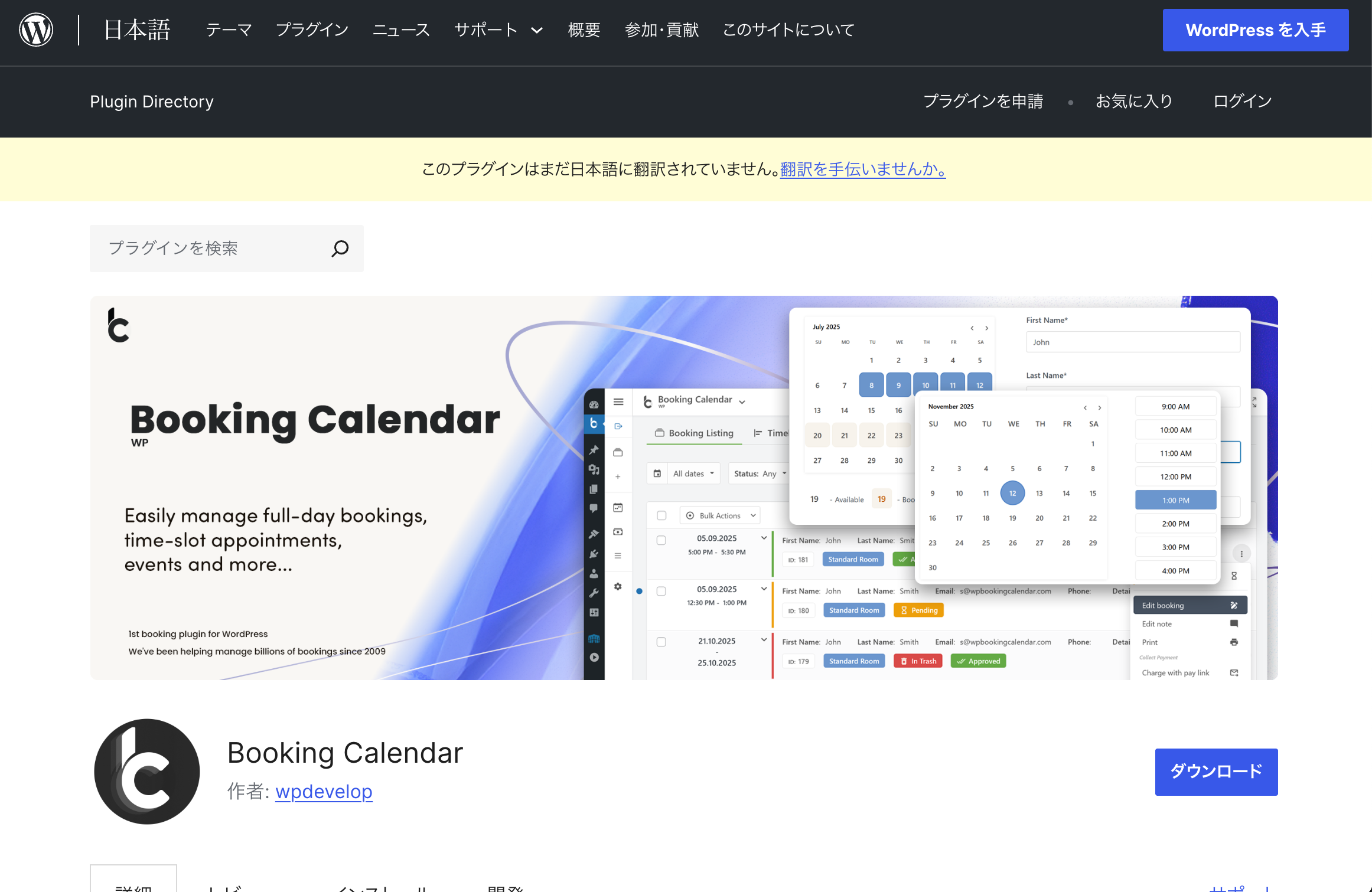Open Bulk Actions dropdown in banner
This screenshot has height=892, width=1372.
click(720, 515)
